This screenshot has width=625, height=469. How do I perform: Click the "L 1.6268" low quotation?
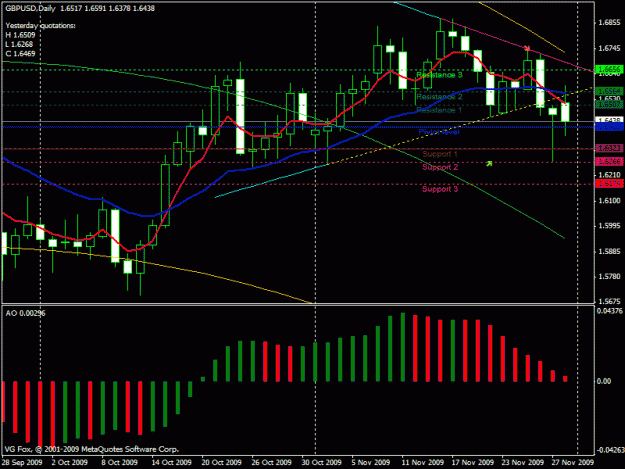(19, 44)
